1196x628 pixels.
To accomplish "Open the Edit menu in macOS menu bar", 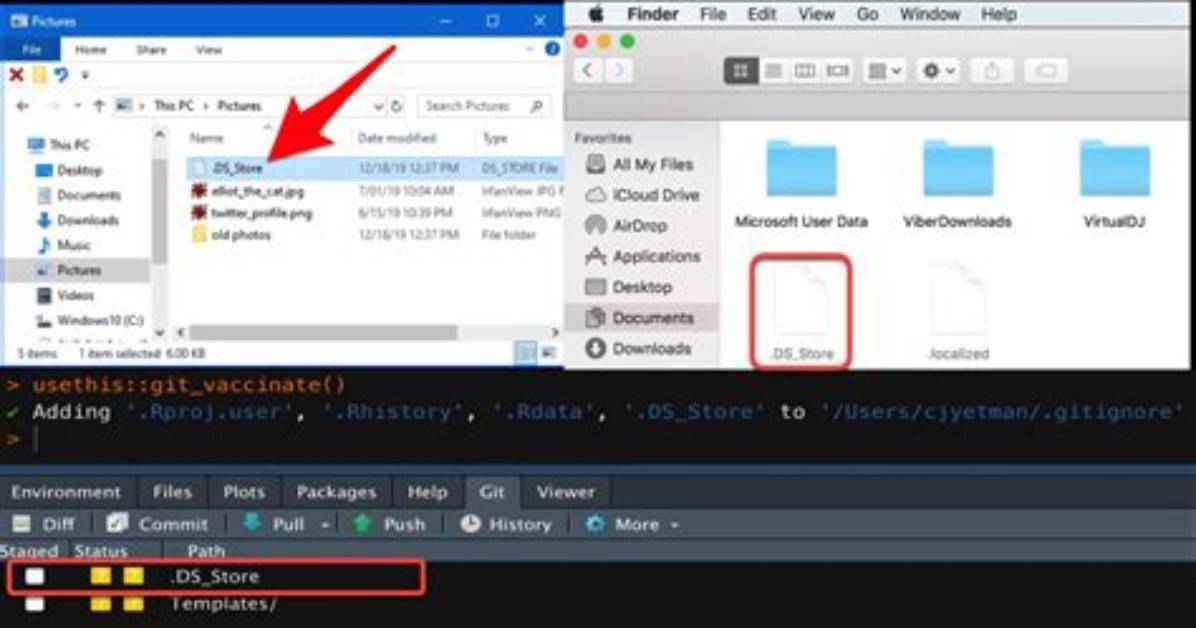I will click(761, 14).
